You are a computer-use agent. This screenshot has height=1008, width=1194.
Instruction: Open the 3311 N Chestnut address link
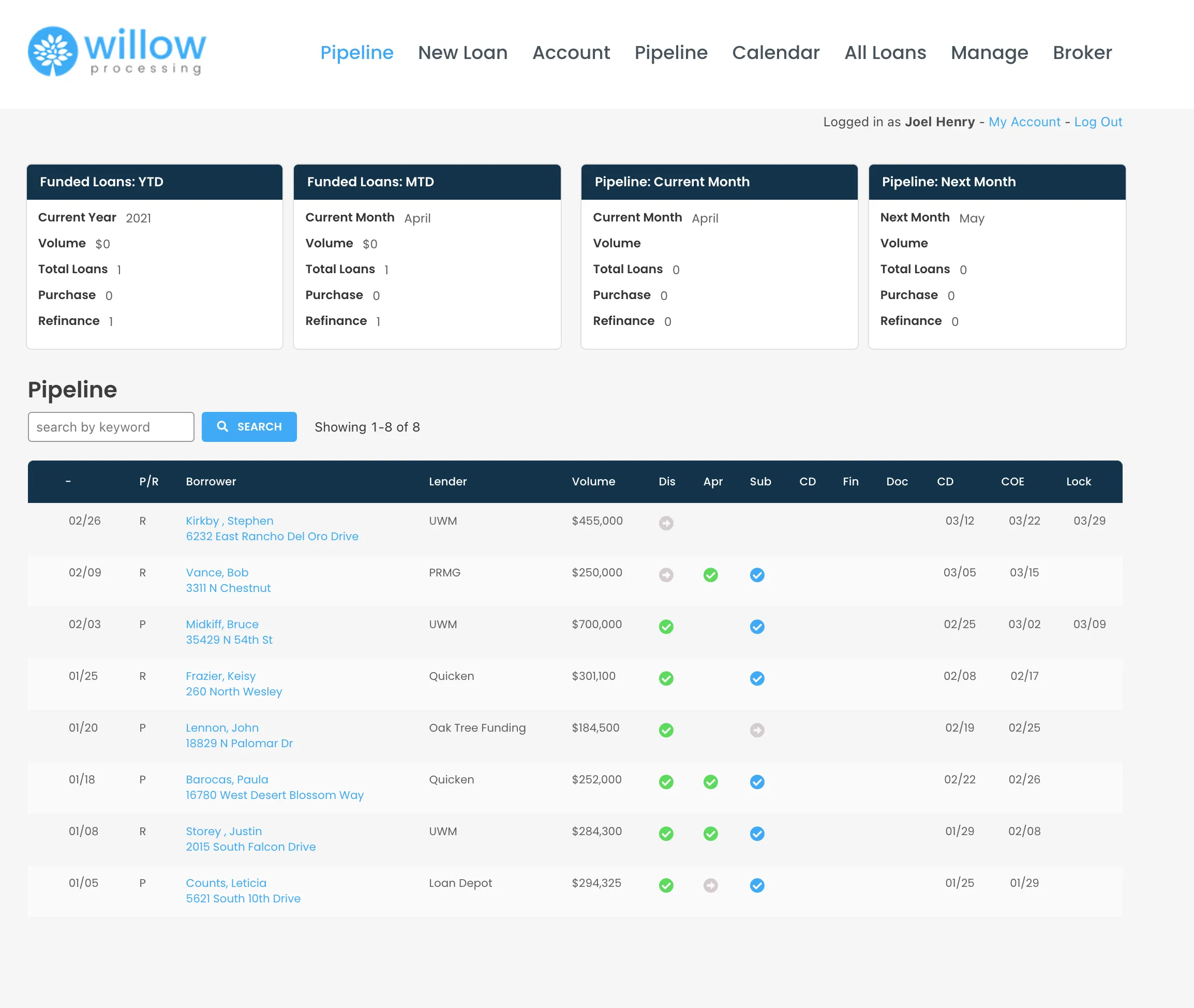(x=228, y=588)
